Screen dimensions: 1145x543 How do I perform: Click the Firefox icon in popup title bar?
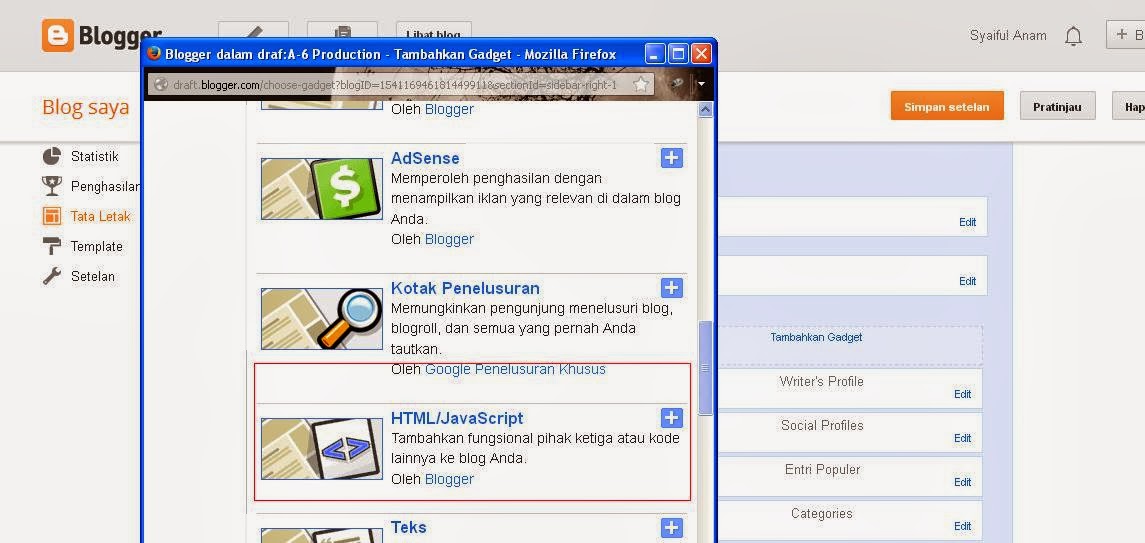click(x=154, y=53)
